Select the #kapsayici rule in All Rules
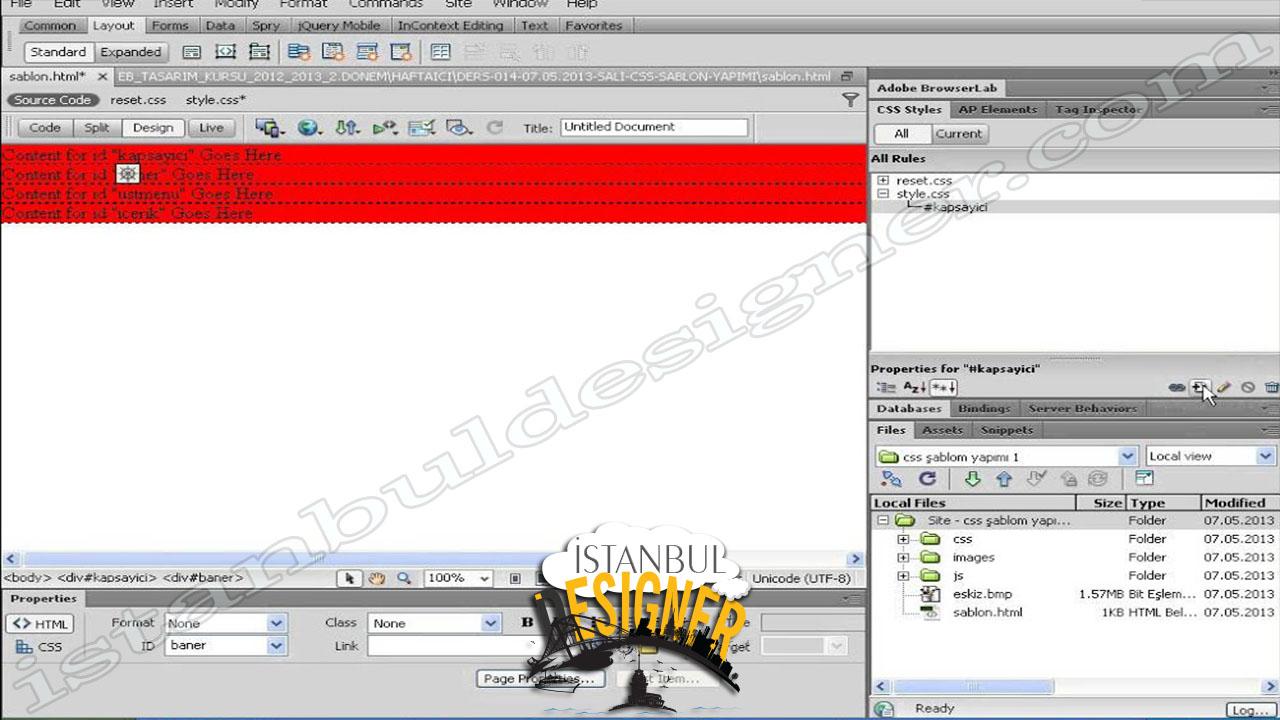The width and height of the screenshot is (1280, 720). coord(955,207)
